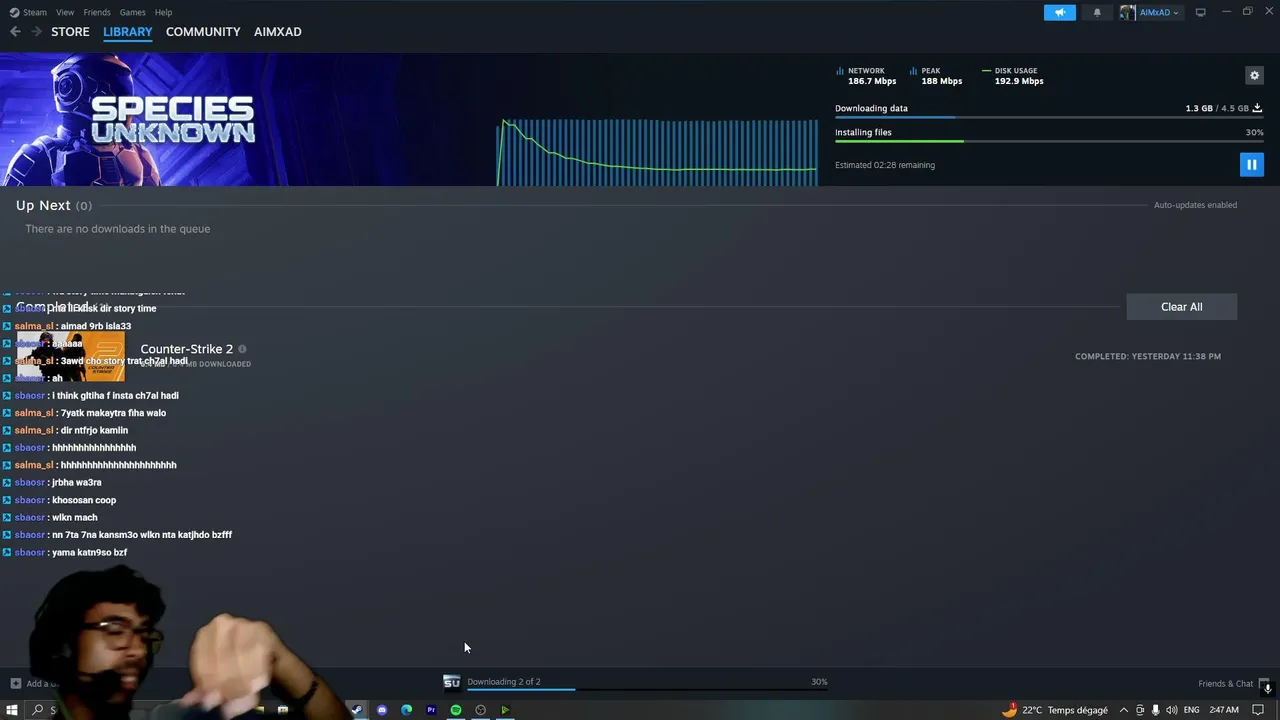The height and width of the screenshot is (720, 1280).
Task: Open Discord from the taskbar
Action: pos(382,710)
